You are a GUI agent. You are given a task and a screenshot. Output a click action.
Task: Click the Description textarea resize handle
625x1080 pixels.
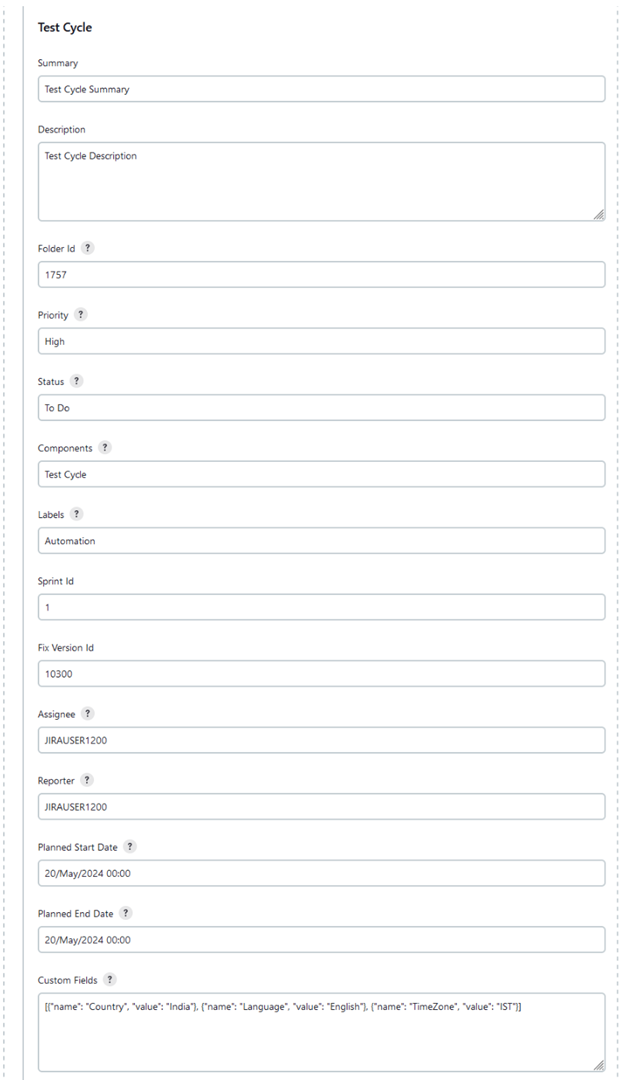click(x=601, y=213)
